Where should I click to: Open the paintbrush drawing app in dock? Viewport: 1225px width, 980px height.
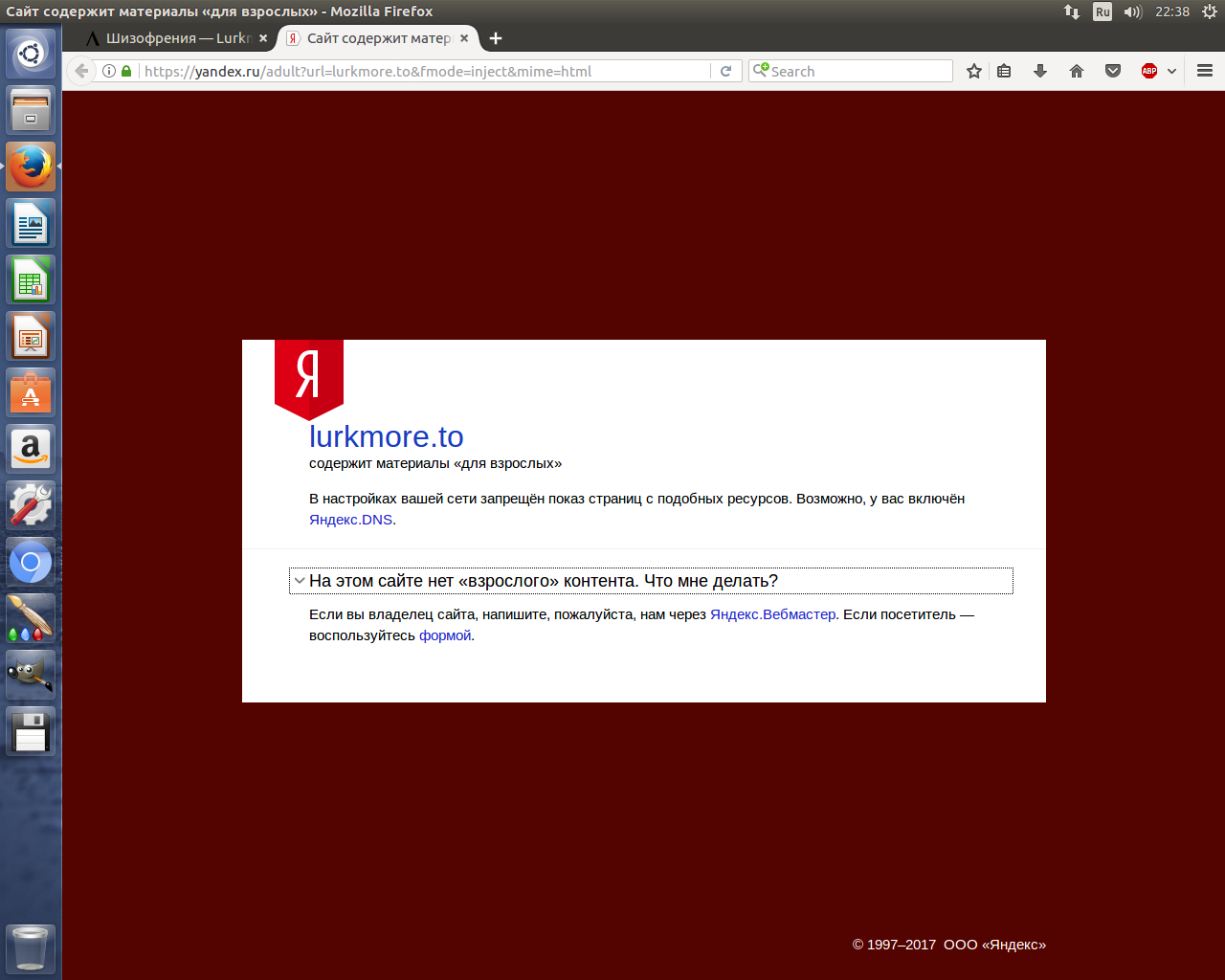pyautogui.click(x=31, y=618)
